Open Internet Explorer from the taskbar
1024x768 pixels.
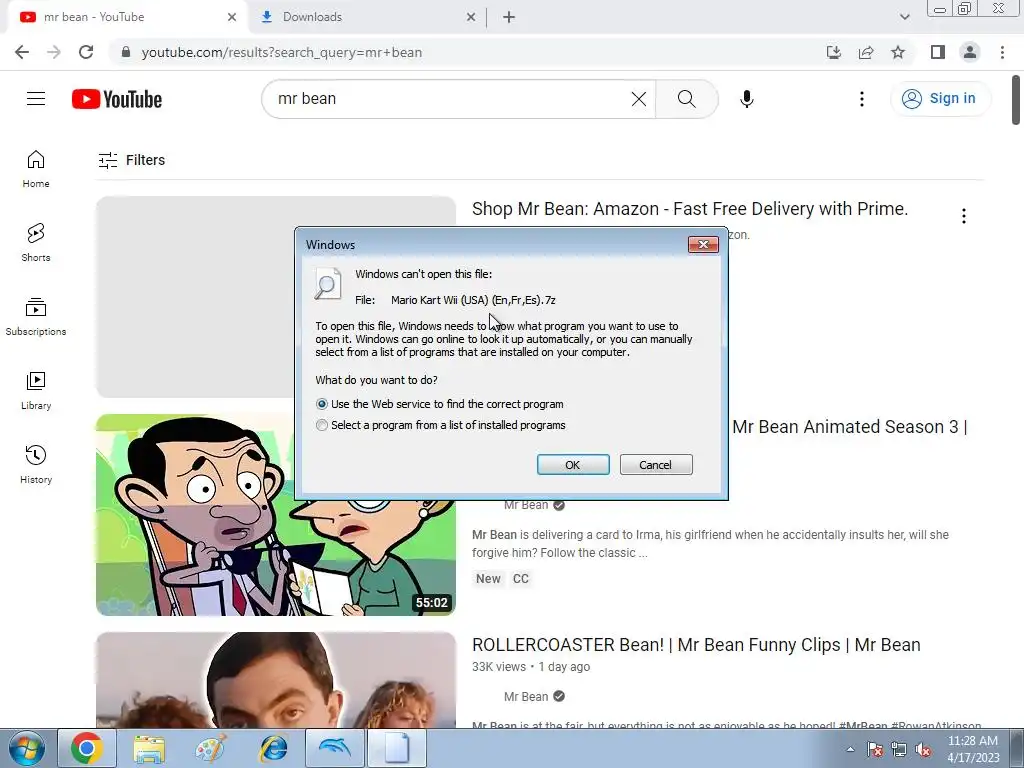[x=273, y=748]
